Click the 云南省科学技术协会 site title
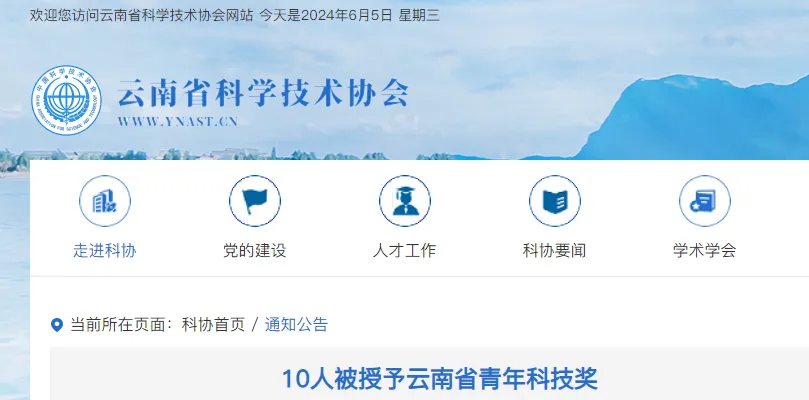Image resolution: width=809 pixels, height=400 pixels. (264, 93)
